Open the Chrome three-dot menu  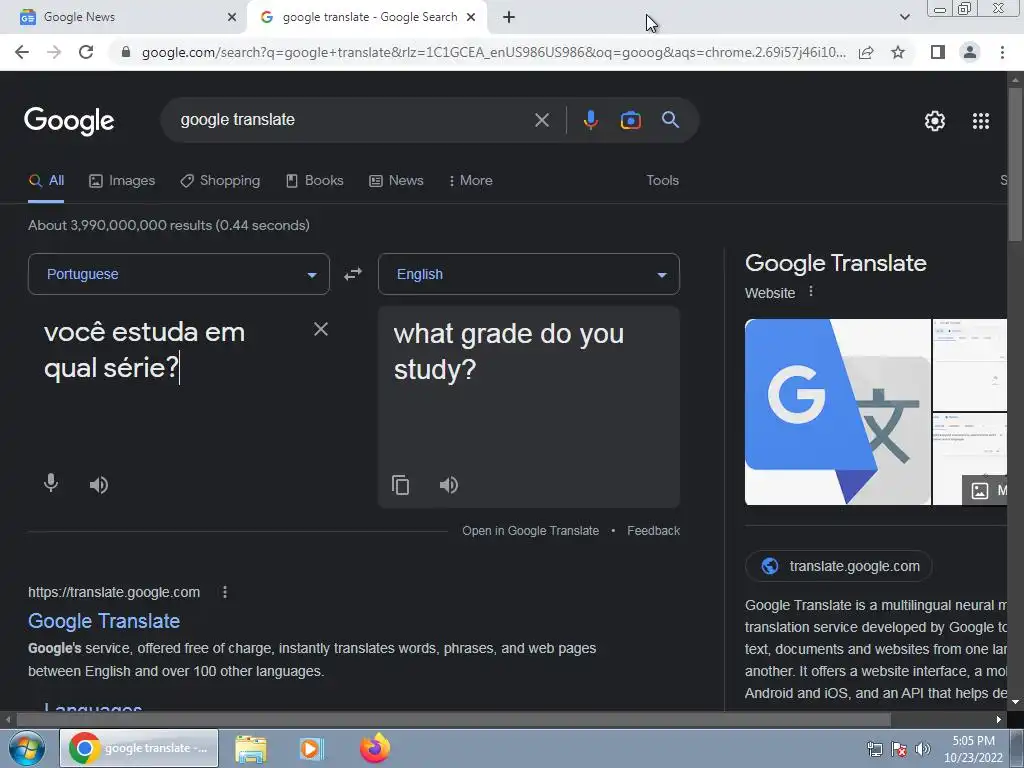point(1002,52)
